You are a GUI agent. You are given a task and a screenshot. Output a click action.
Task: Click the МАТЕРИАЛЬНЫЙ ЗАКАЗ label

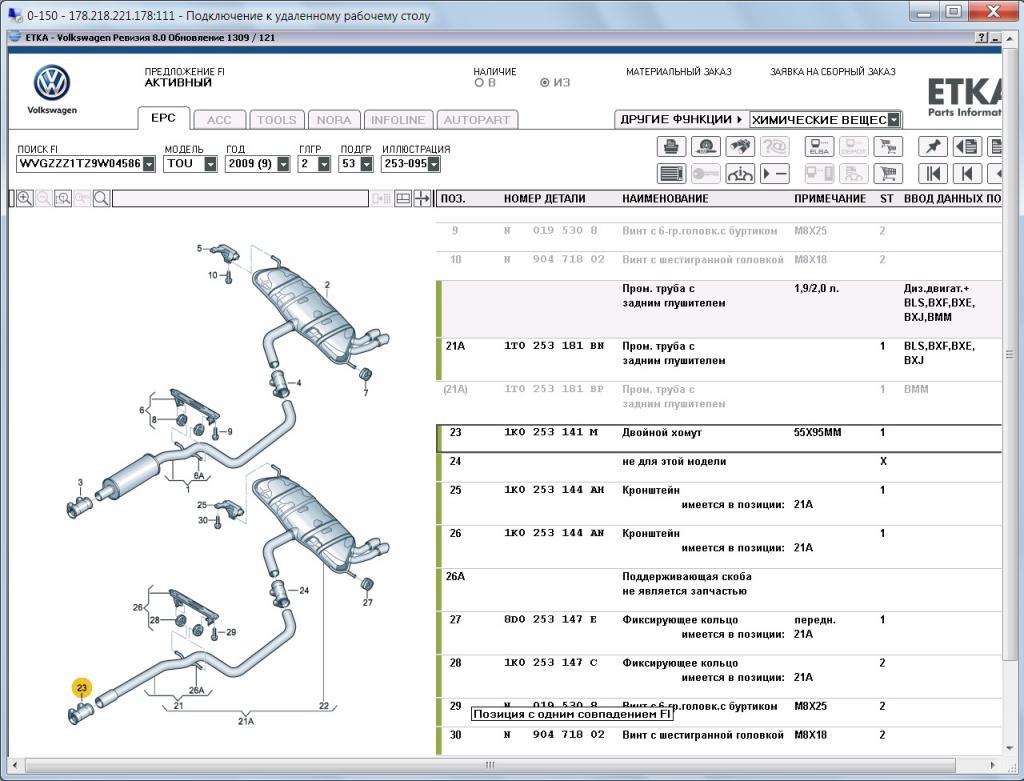tap(679, 72)
